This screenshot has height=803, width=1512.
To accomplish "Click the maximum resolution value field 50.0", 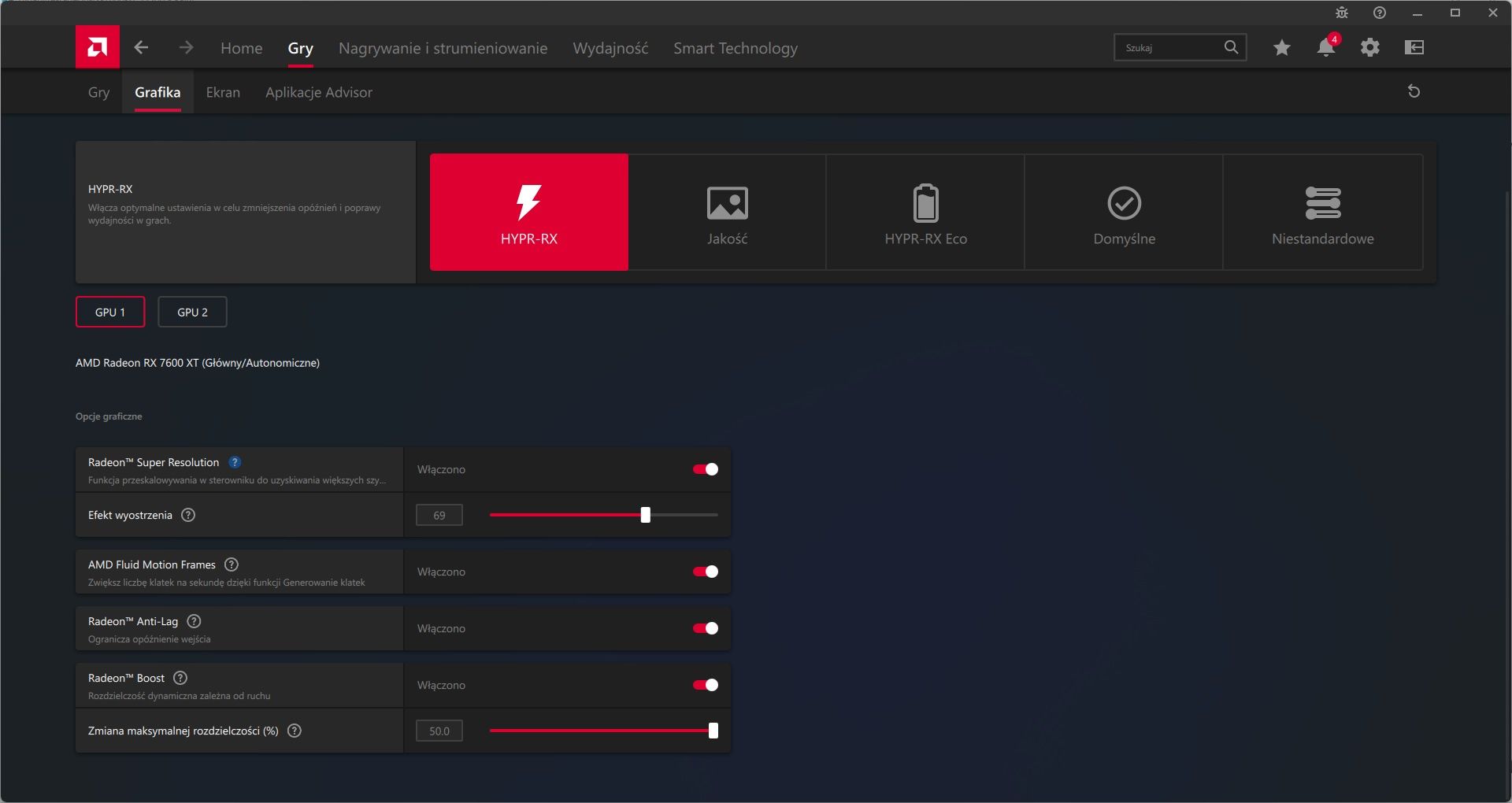I will point(439,731).
